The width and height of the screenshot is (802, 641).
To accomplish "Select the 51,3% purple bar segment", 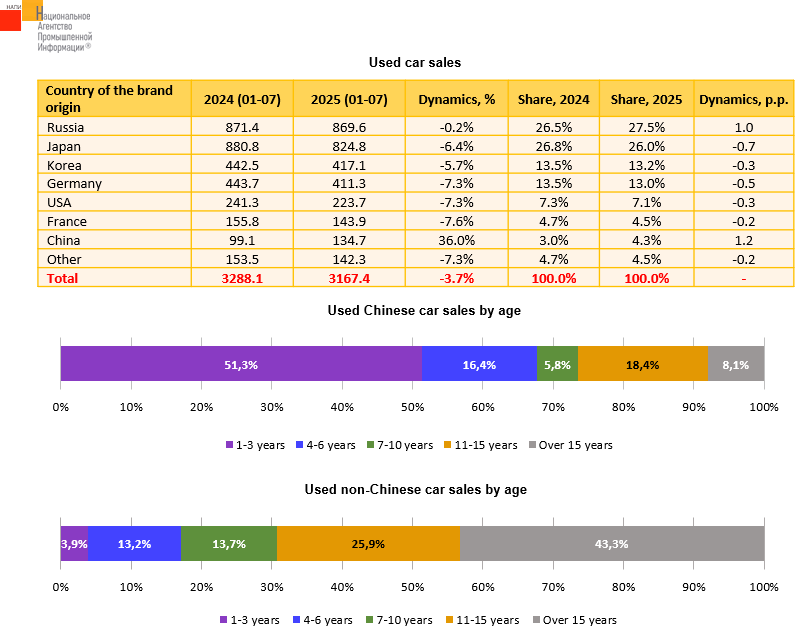I will click(240, 364).
